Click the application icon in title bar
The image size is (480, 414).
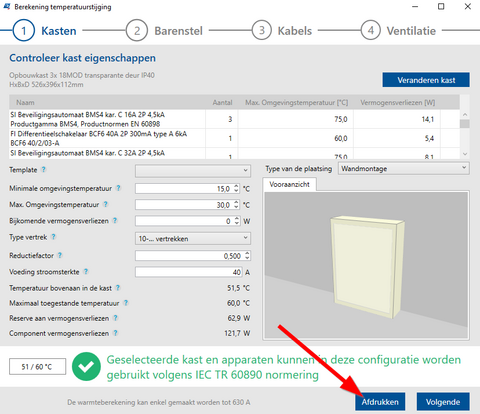coord(7,7)
